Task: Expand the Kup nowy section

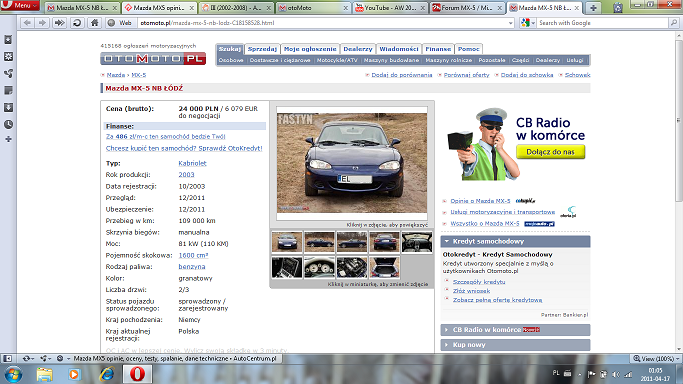Action: (x=515, y=345)
